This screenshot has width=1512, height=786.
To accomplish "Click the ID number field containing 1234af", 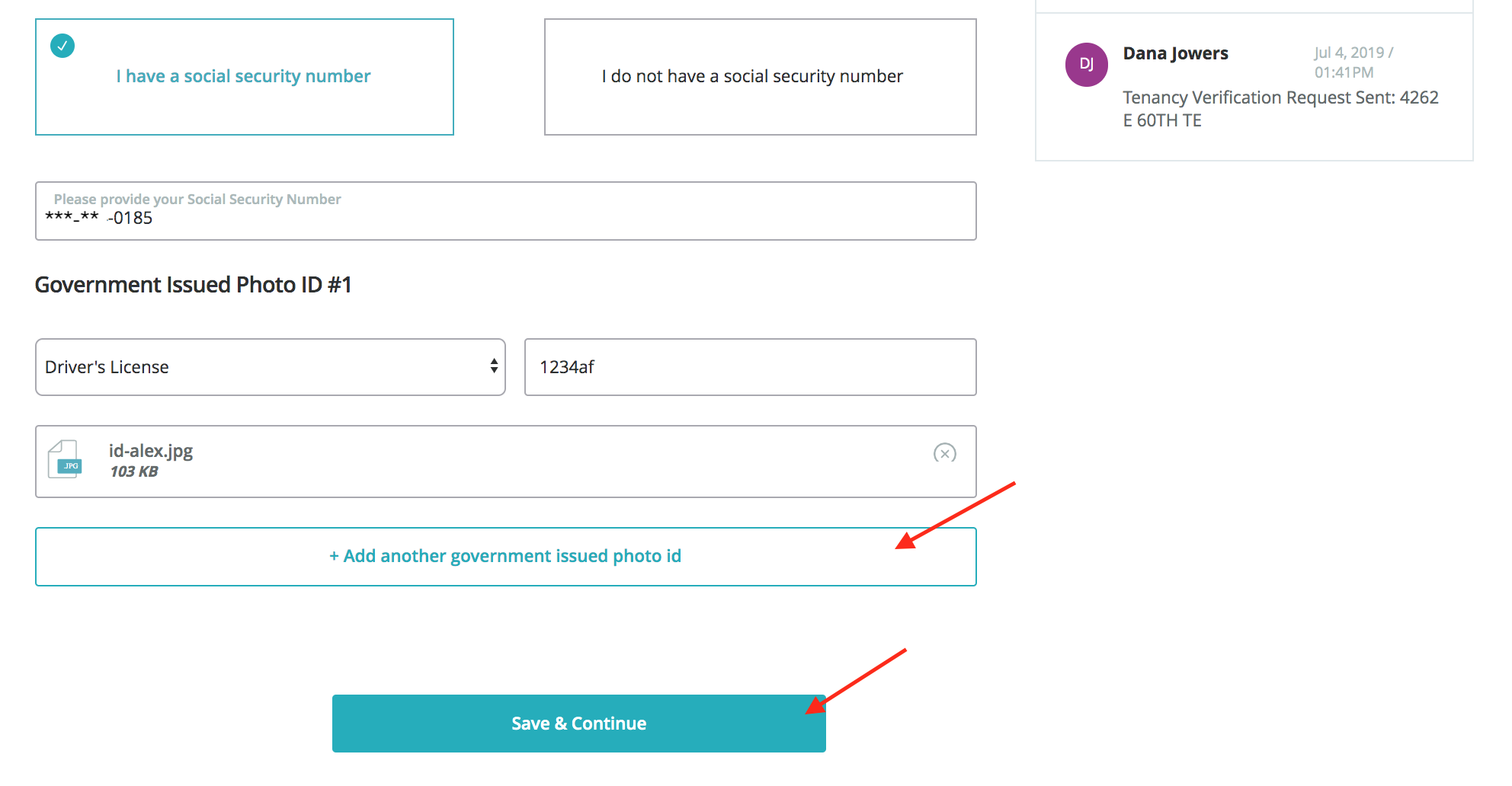I will 750,367.
